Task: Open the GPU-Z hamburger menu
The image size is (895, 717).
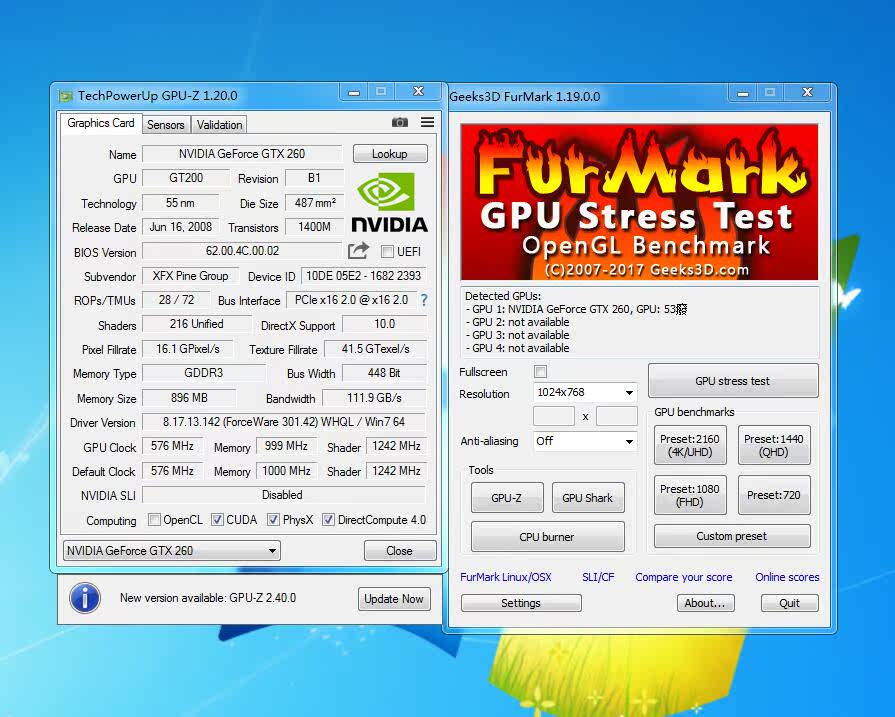Action: (428, 122)
